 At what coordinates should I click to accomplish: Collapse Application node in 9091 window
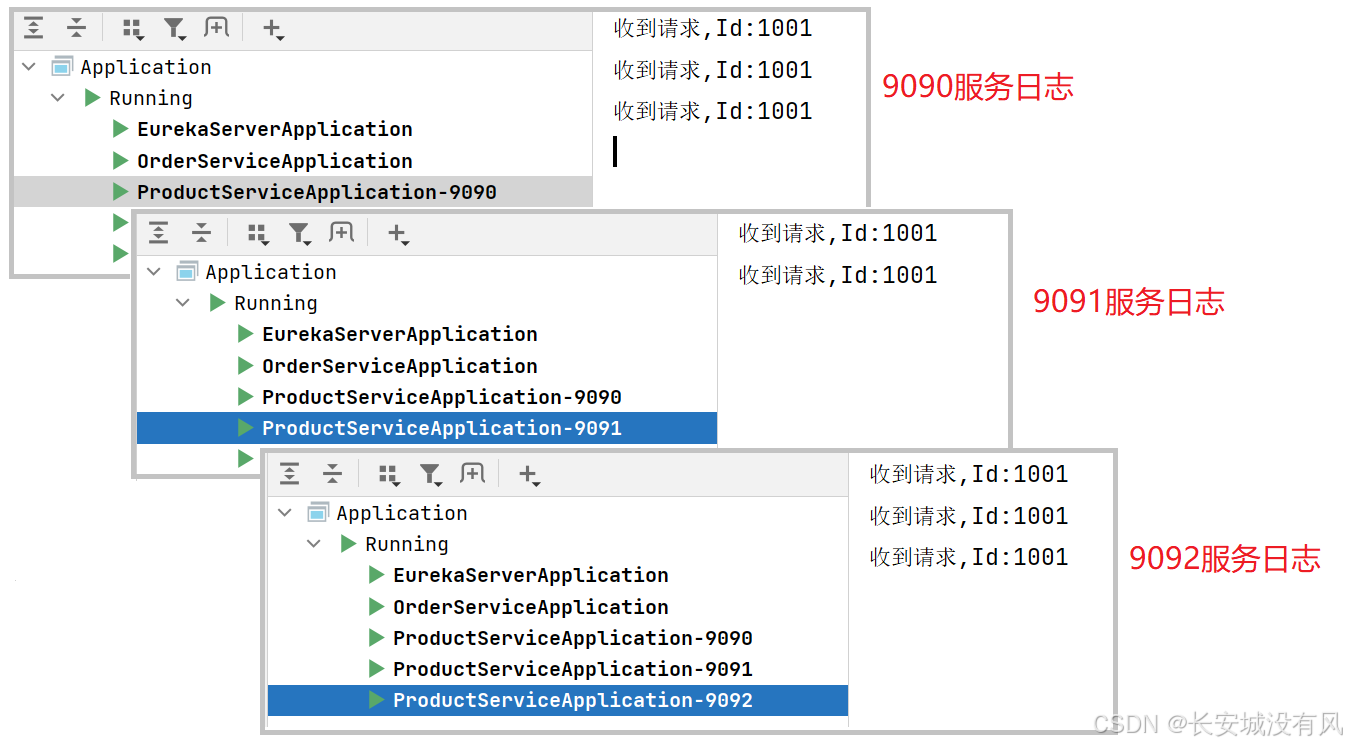click(154, 272)
